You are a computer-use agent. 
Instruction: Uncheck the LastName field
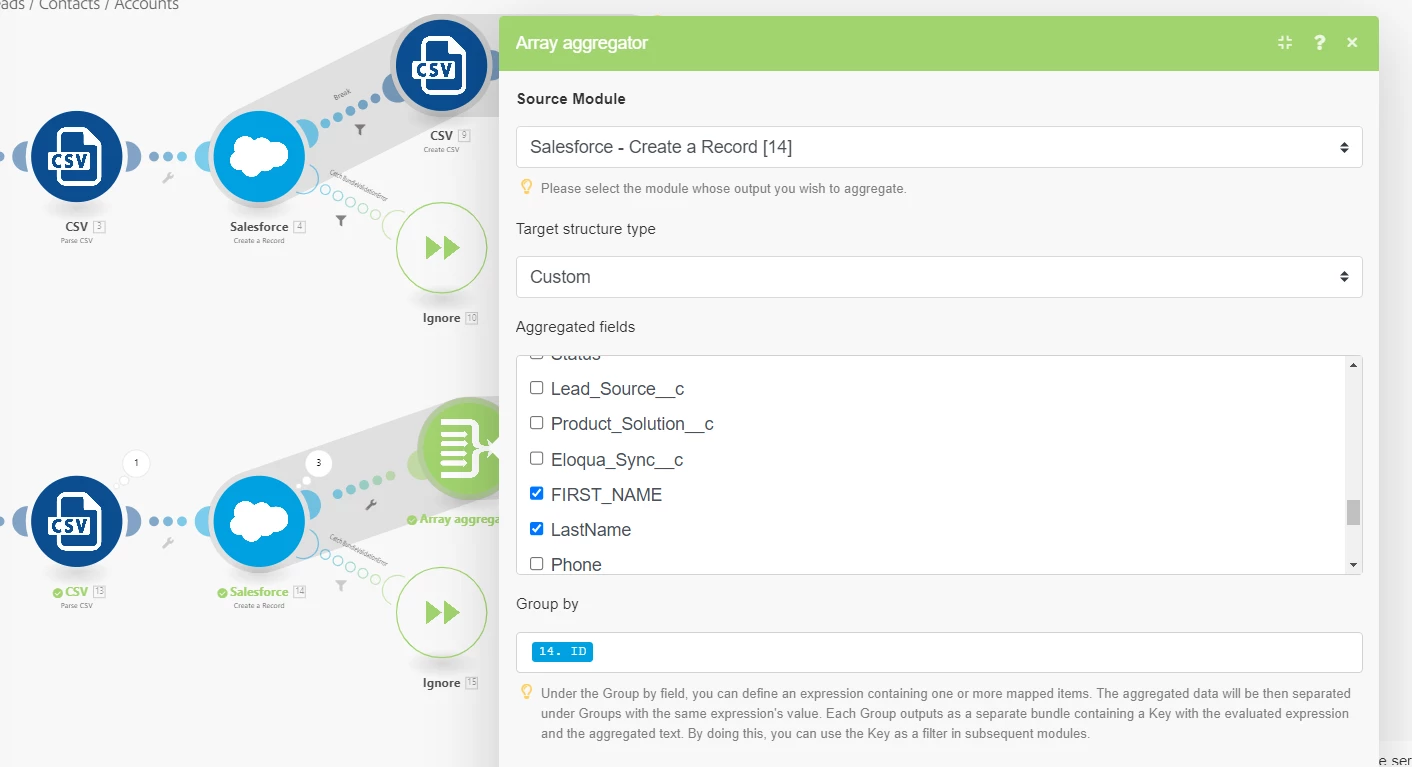537,528
